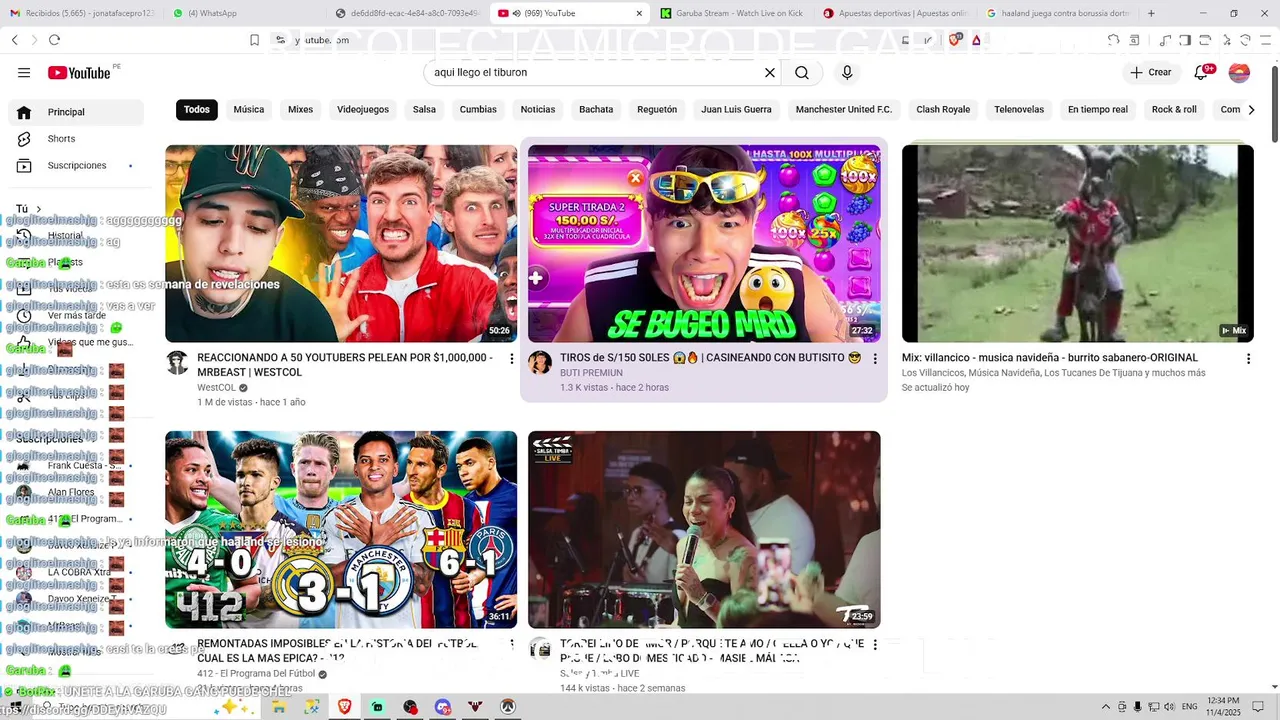
Task: Open the account avatar menu
Action: [x=1239, y=72]
